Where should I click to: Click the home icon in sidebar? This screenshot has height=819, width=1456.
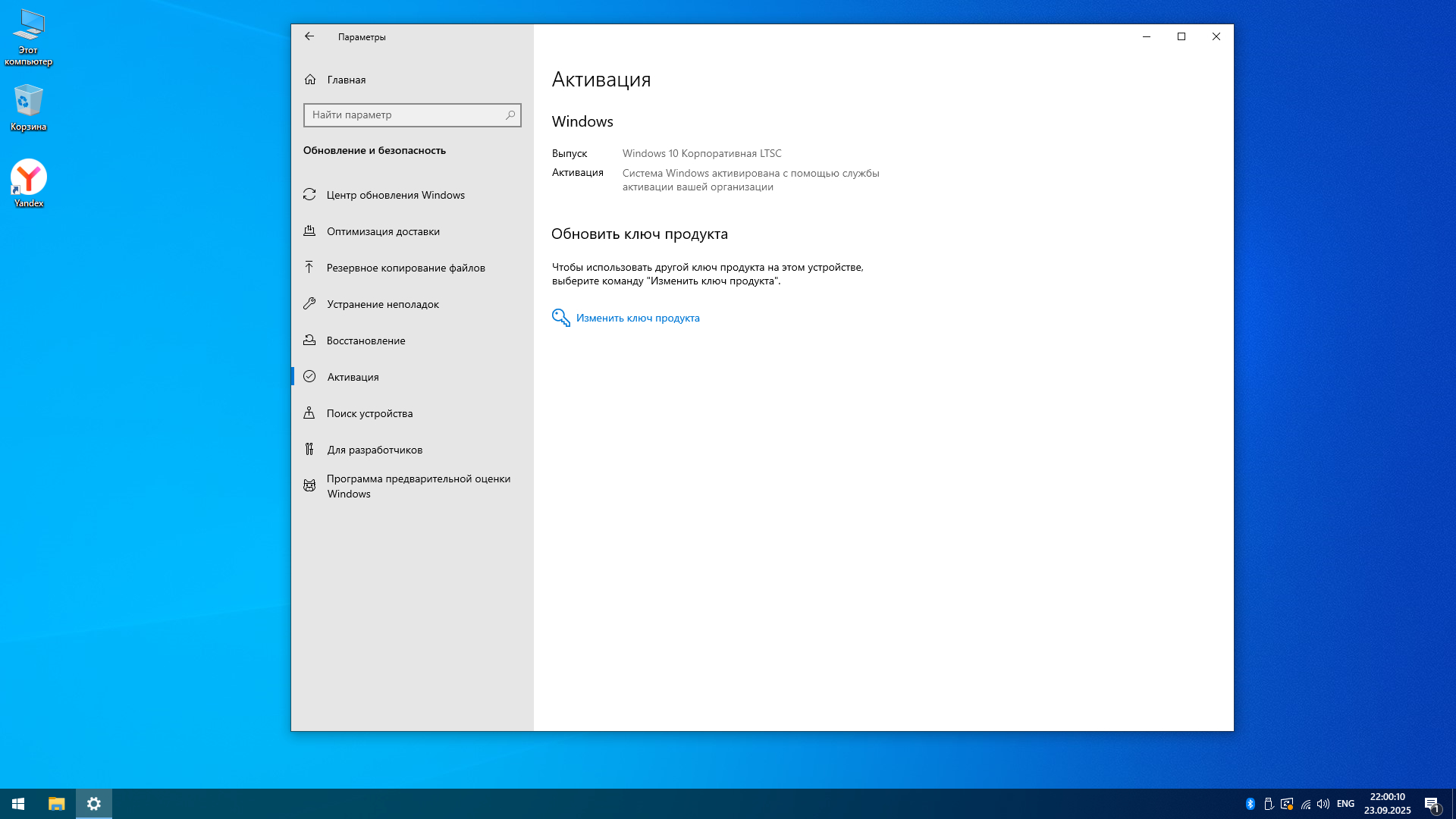pyautogui.click(x=310, y=80)
